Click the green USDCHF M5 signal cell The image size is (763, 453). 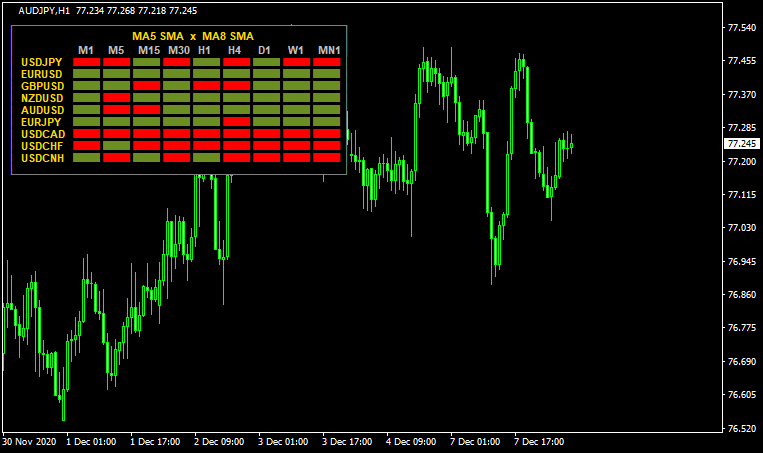(117, 146)
